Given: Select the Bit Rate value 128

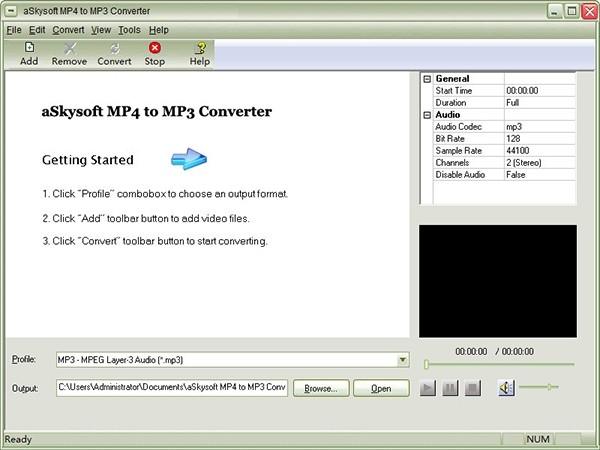Looking at the screenshot, I should (513, 139).
